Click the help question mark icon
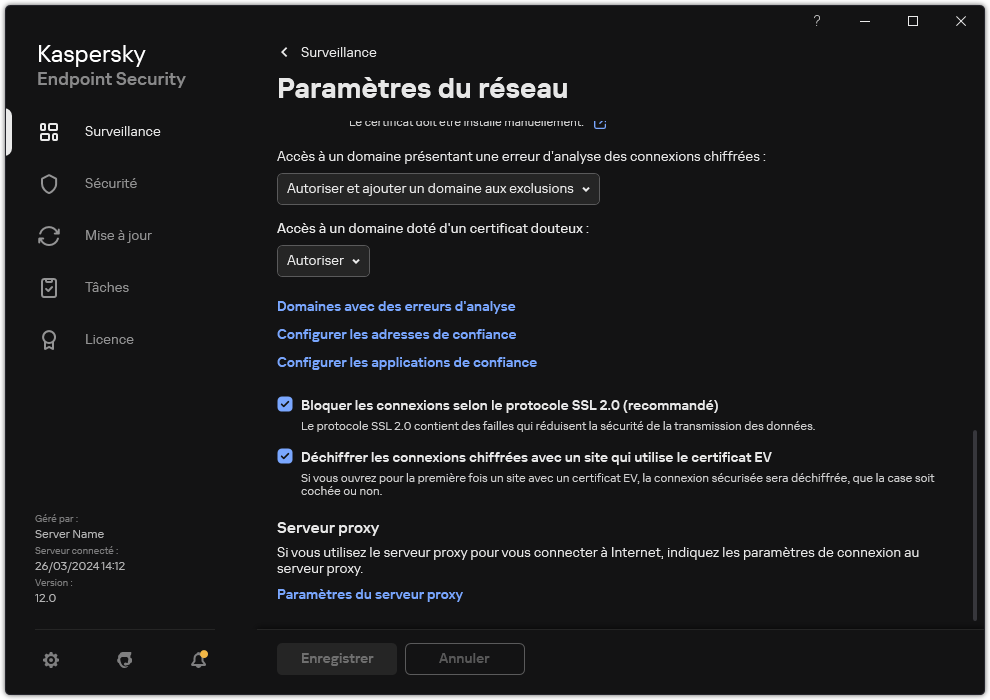 (x=816, y=21)
